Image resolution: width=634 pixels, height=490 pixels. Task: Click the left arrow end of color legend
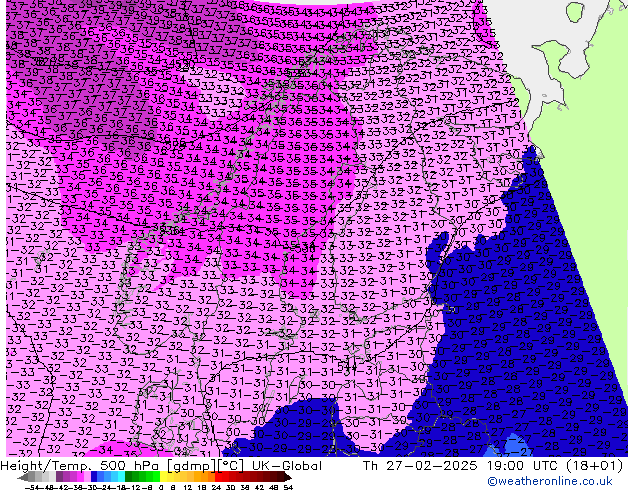(22, 477)
